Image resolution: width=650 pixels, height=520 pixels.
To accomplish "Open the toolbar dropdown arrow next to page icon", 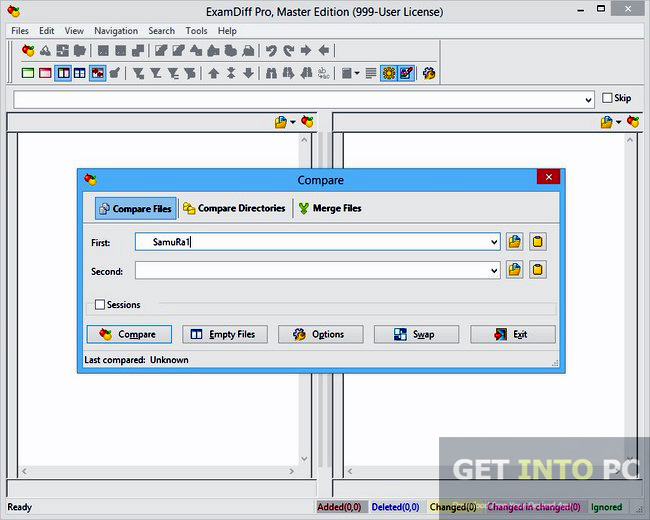I will pyautogui.click(x=357, y=73).
